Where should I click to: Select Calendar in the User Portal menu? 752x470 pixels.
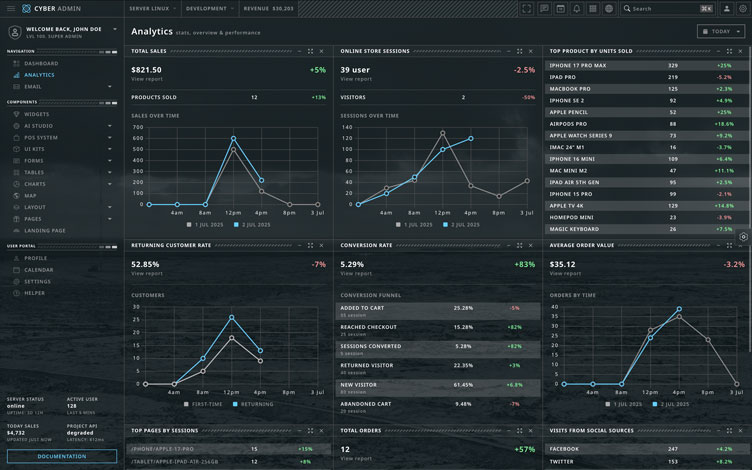(x=39, y=270)
